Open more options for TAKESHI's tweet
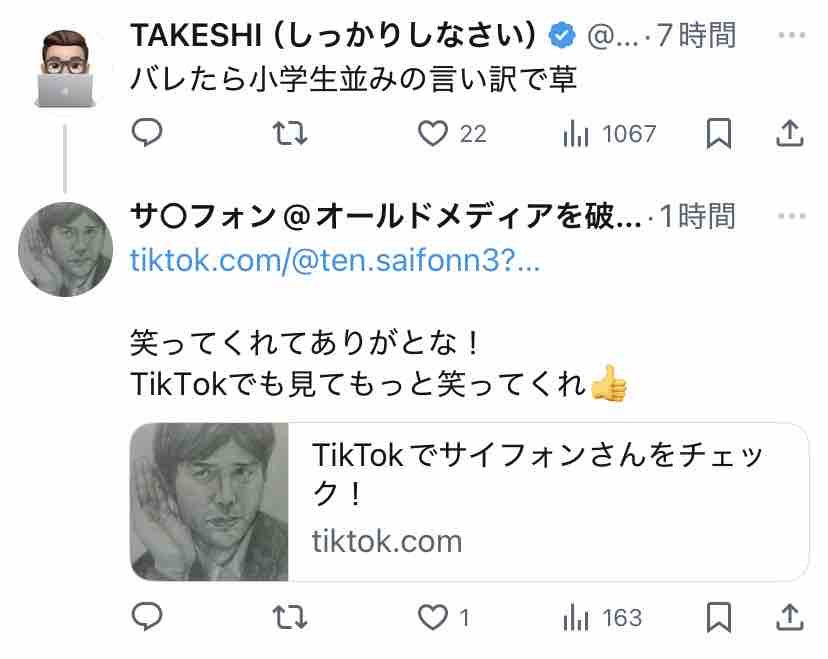Image resolution: width=828 pixels, height=659 pixels. (x=791, y=36)
